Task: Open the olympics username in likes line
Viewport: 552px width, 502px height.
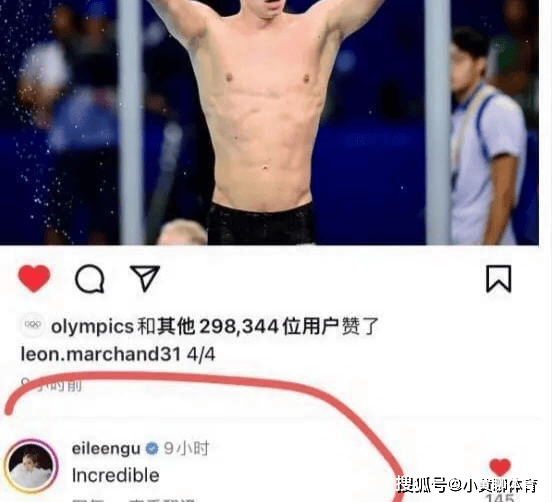Action: (92, 327)
